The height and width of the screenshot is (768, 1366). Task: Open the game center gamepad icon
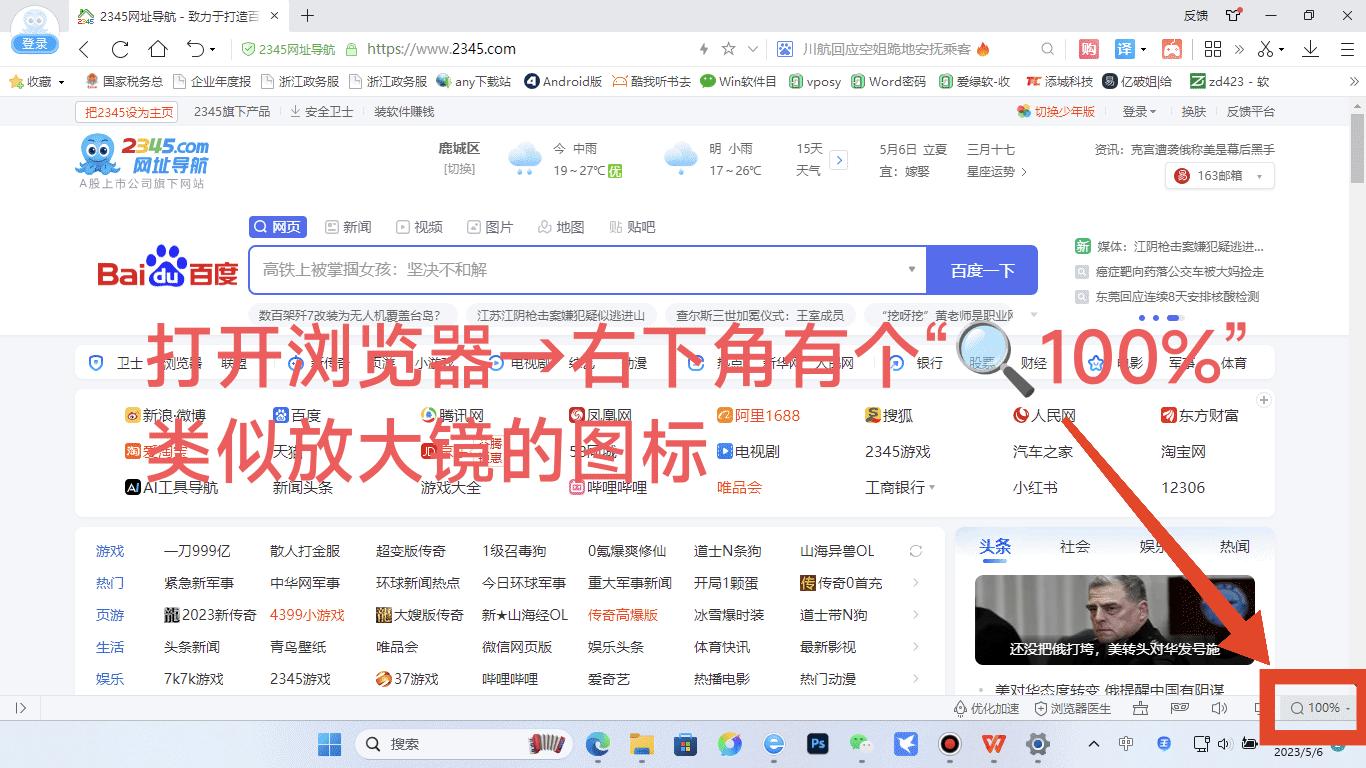pyautogui.click(x=1172, y=48)
